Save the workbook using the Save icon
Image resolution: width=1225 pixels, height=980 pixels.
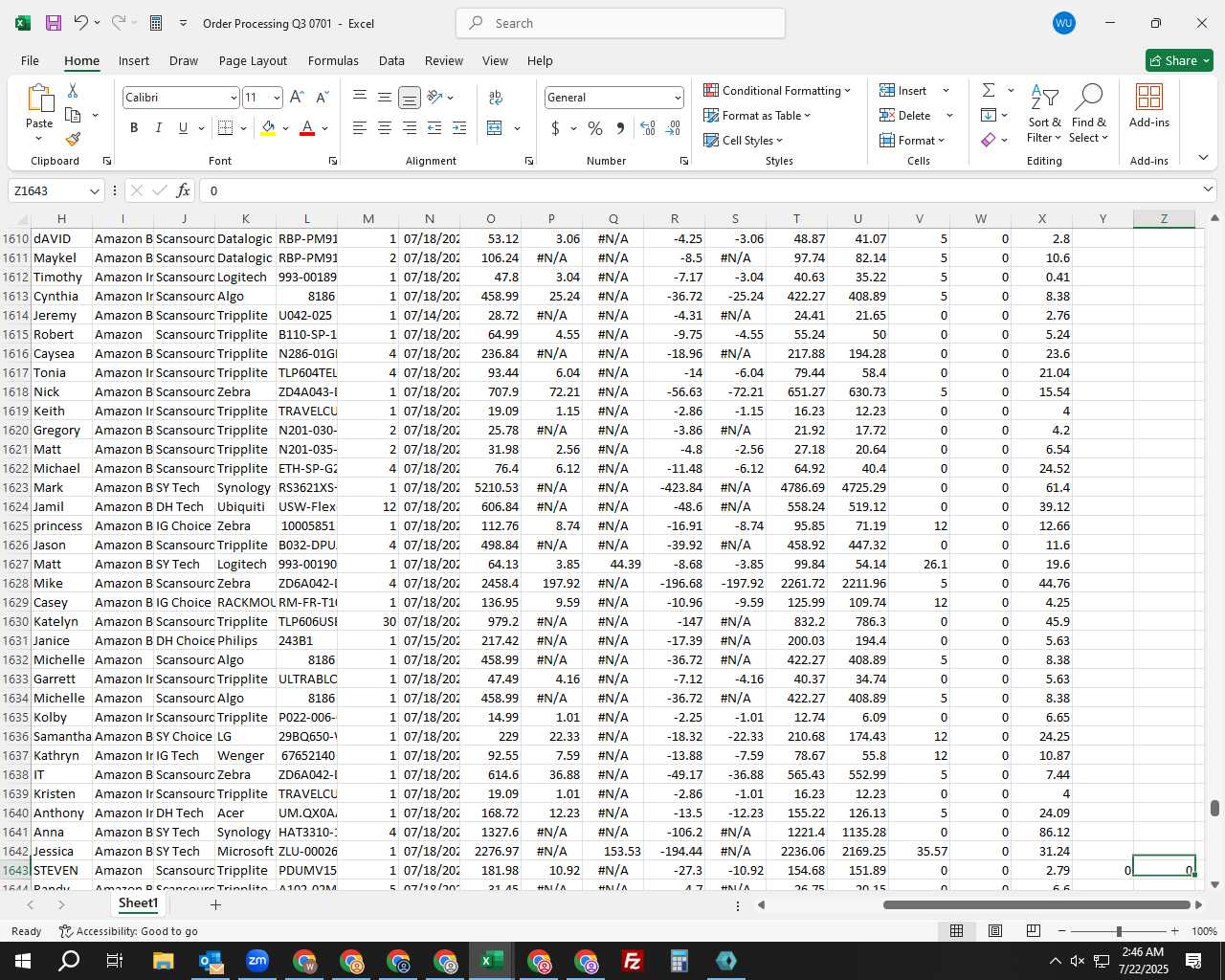click(x=54, y=23)
